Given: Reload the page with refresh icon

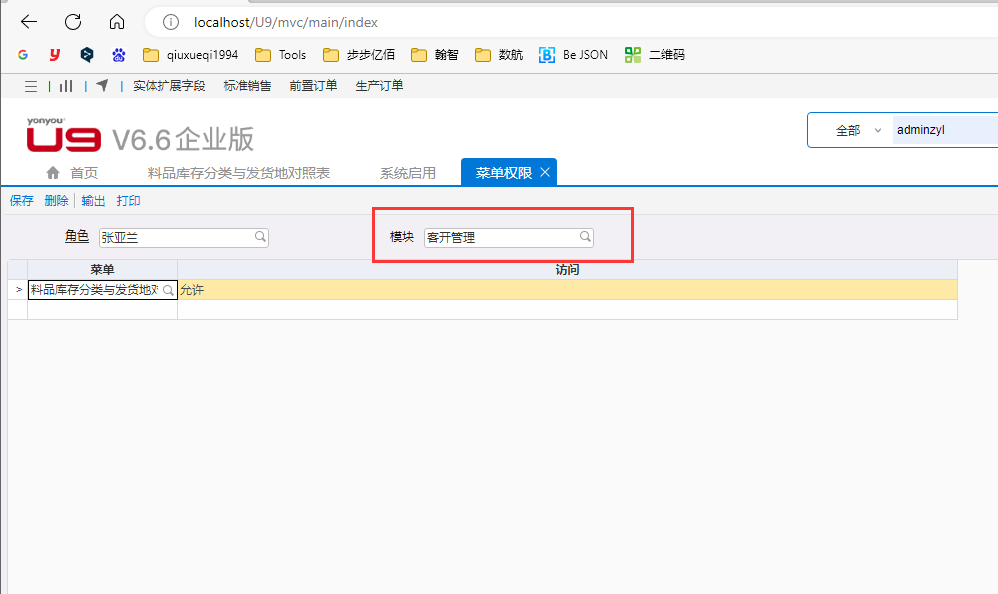Looking at the screenshot, I should point(73,22).
